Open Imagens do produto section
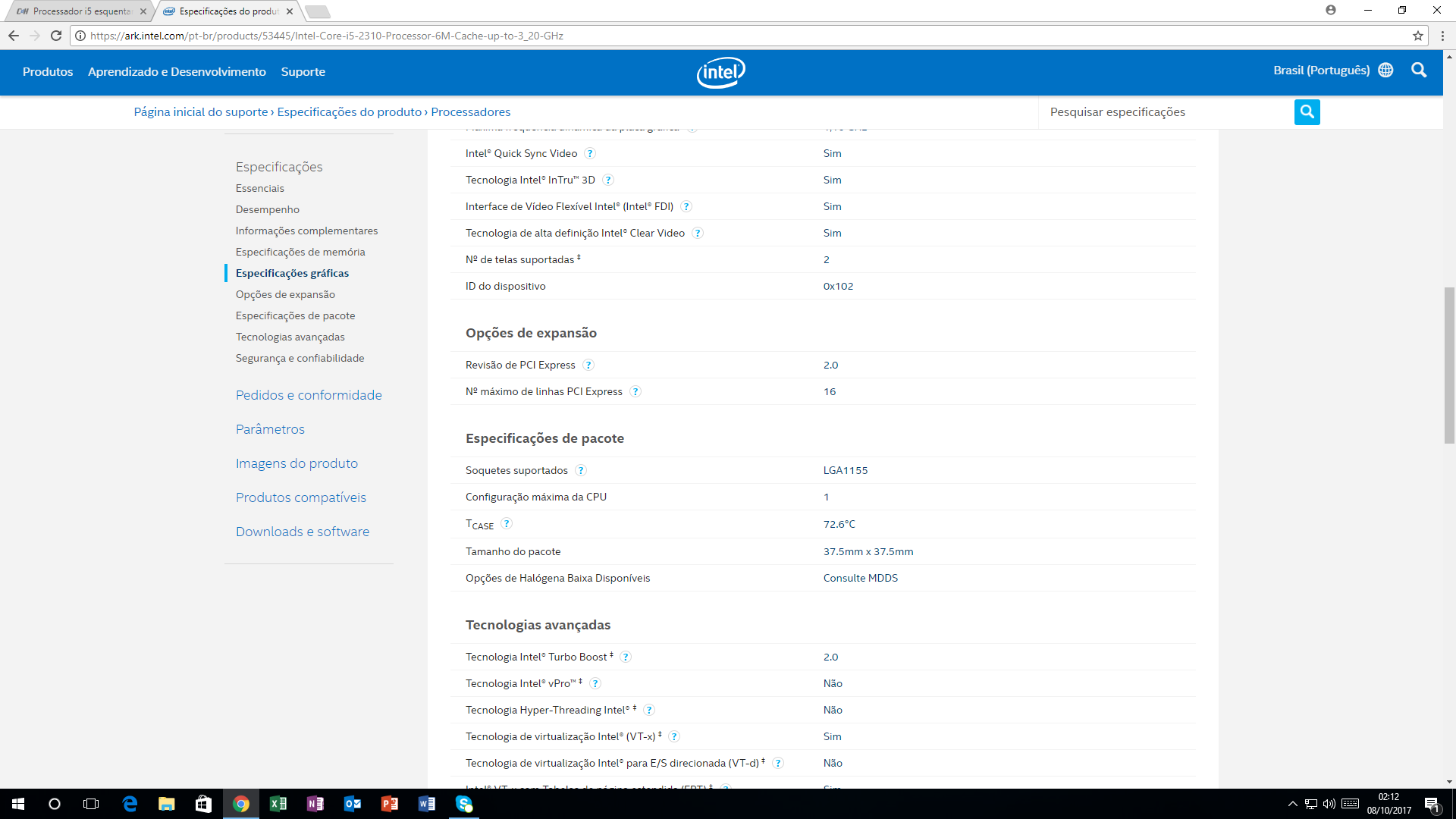 (x=297, y=463)
